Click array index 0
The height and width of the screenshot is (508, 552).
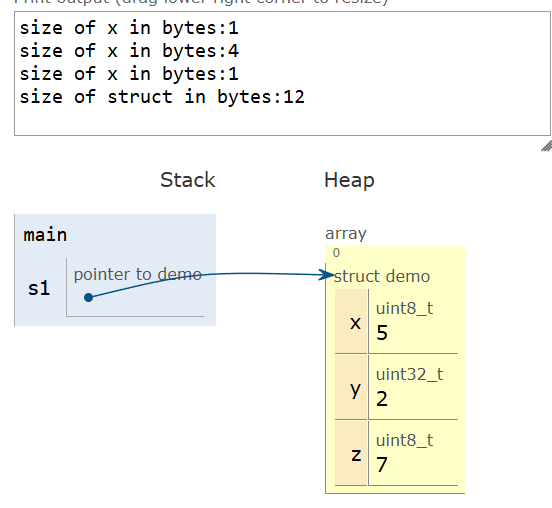(336, 252)
